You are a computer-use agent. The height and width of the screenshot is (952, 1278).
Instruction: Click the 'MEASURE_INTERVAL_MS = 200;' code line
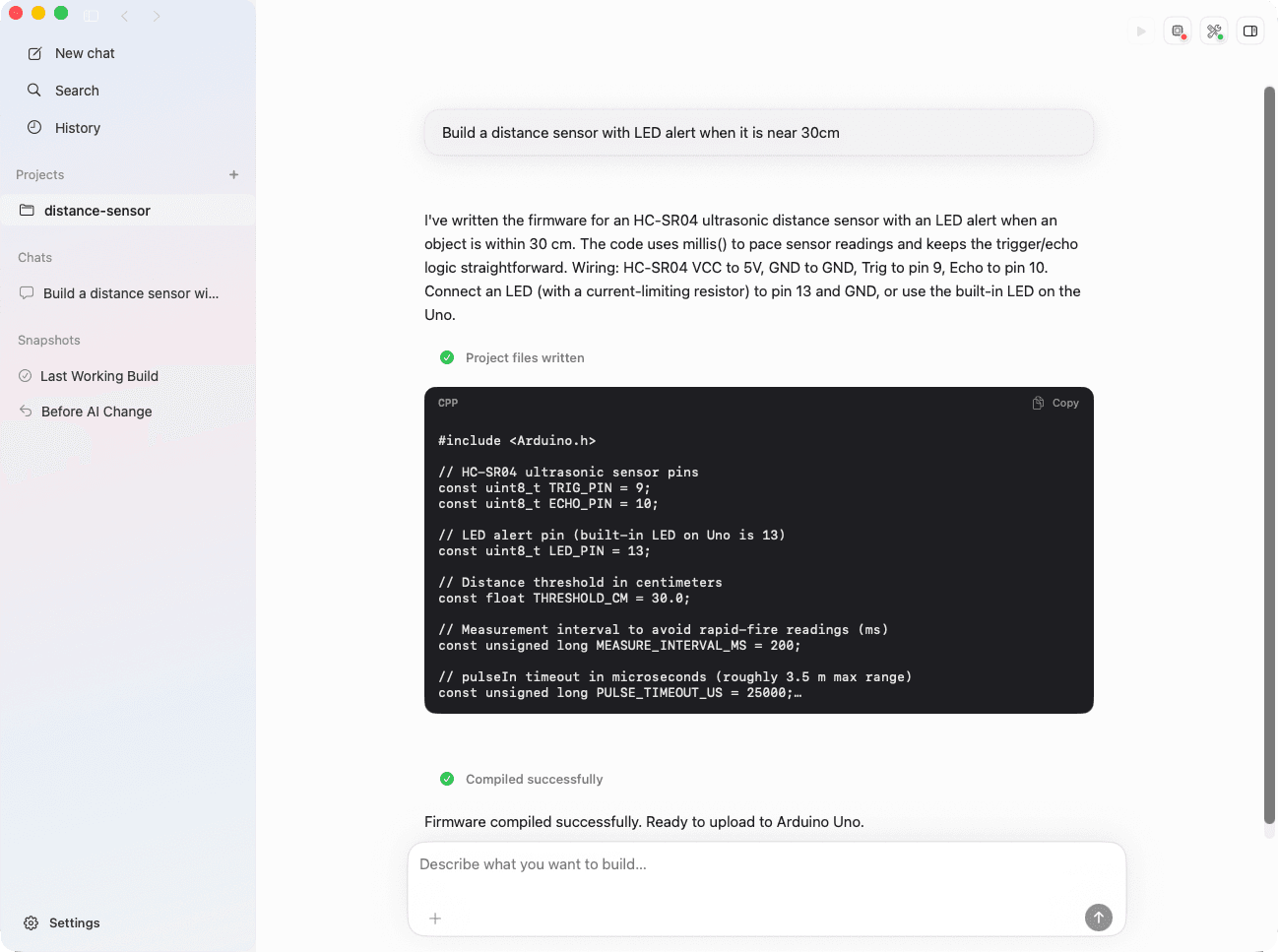619,646
